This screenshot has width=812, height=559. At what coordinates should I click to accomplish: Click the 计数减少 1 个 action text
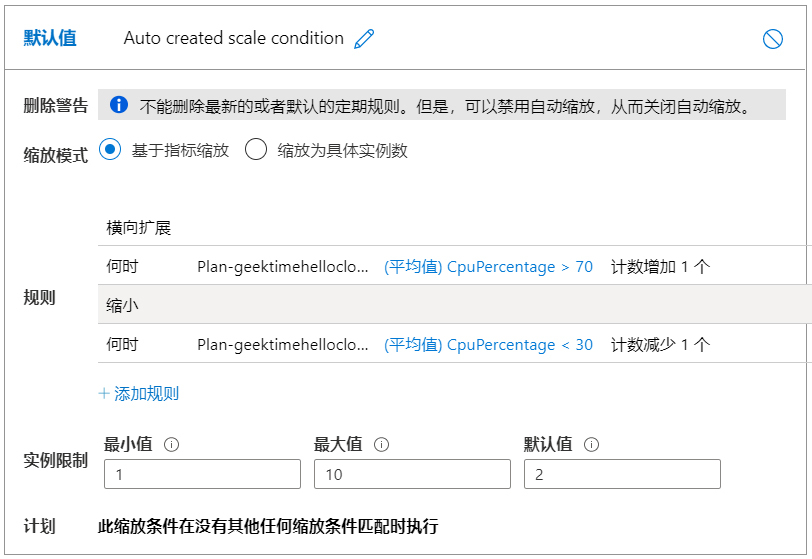coord(660,344)
